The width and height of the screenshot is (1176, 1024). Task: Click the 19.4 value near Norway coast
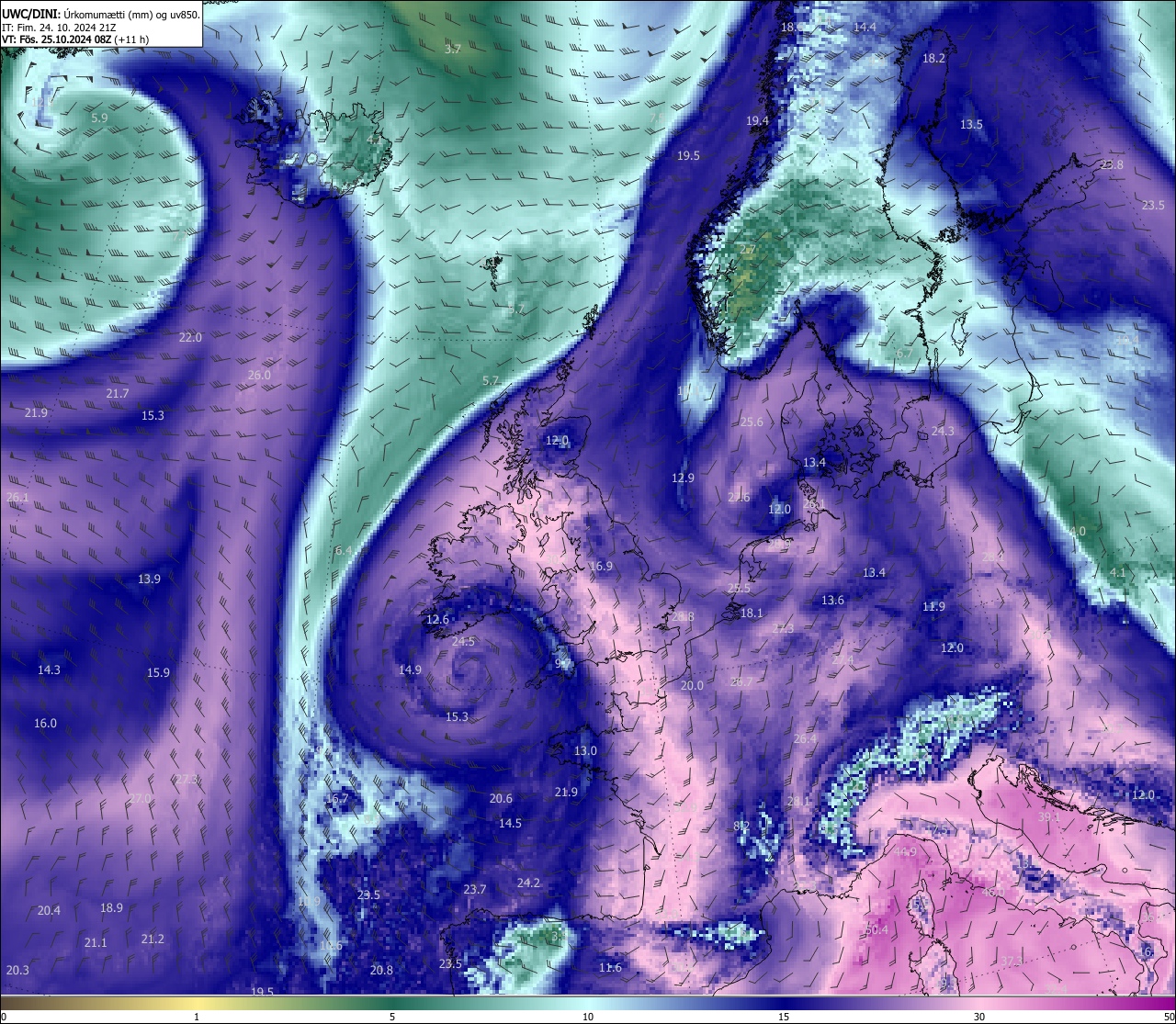tap(757, 121)
